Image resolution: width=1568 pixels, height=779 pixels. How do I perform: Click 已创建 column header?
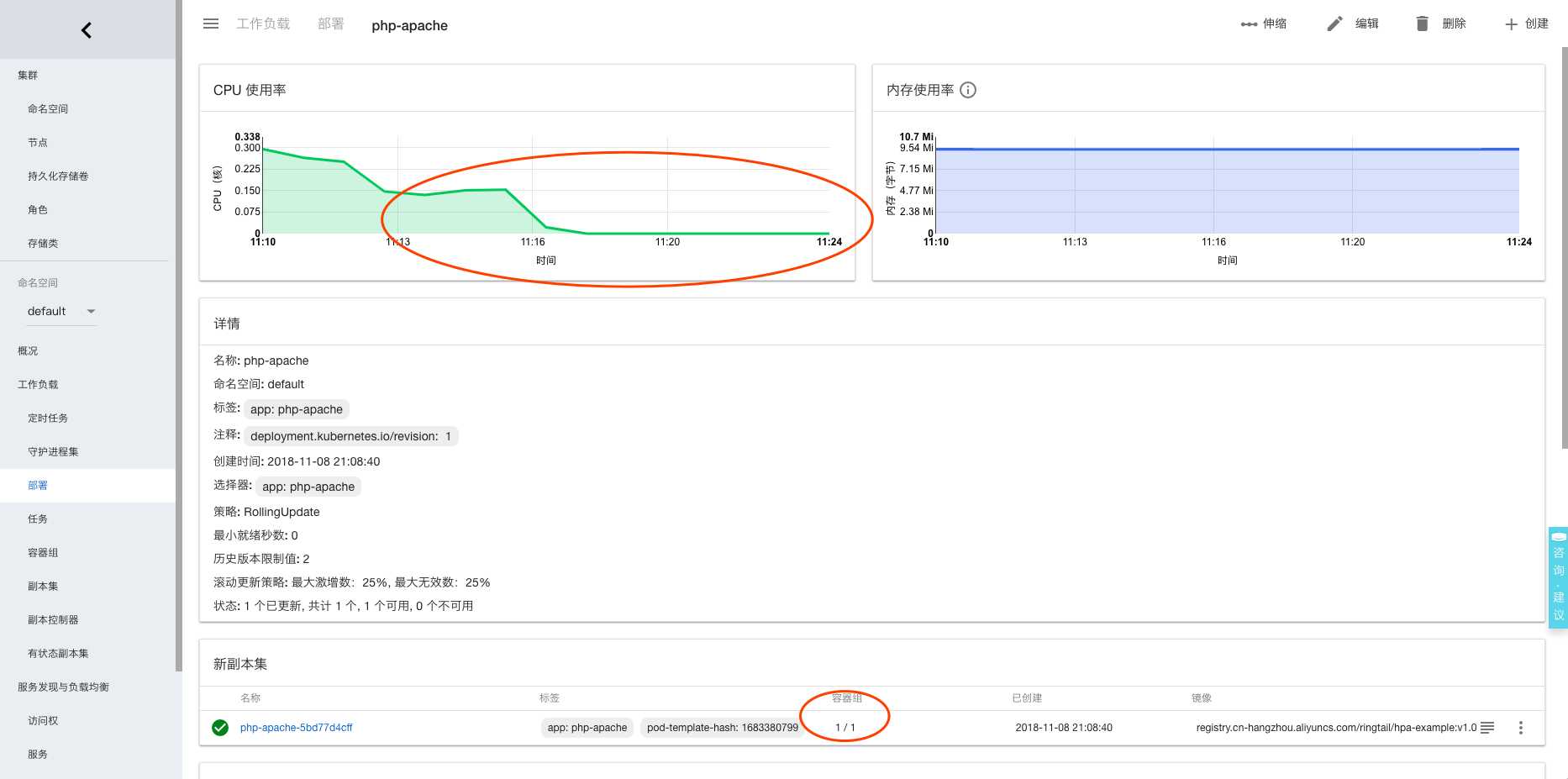tap(1027, 698)
